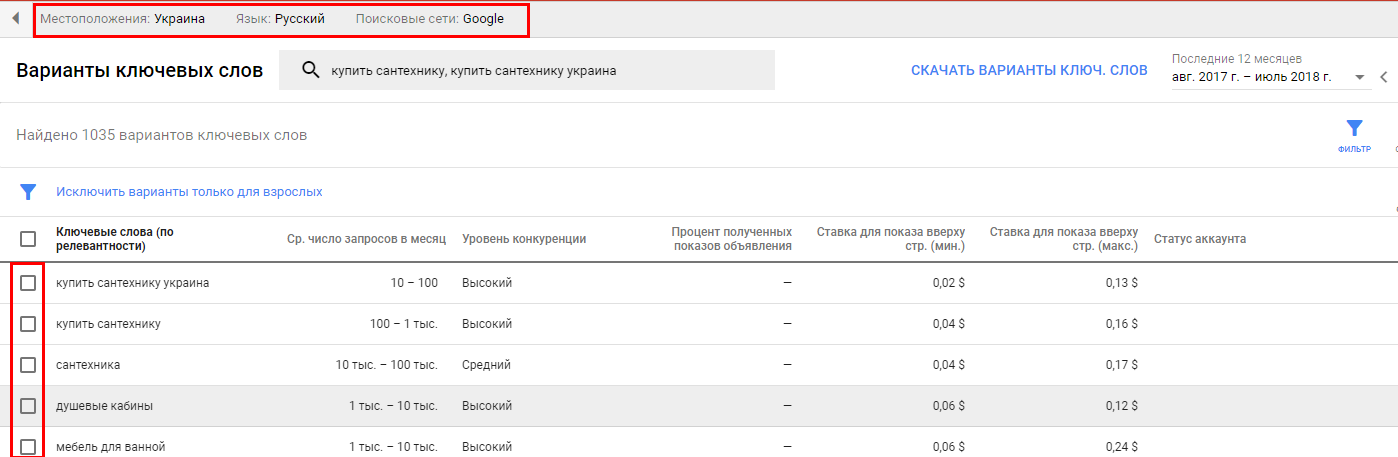Check the box for сантехника row

click(x=28, y=365)
